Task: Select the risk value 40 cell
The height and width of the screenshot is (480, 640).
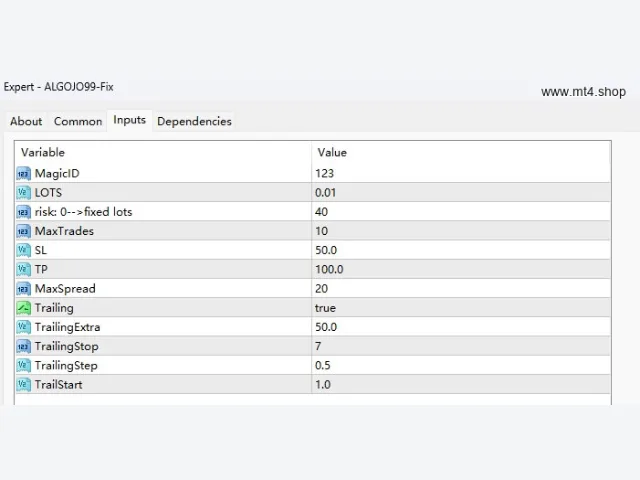Action: pos(461,212)
